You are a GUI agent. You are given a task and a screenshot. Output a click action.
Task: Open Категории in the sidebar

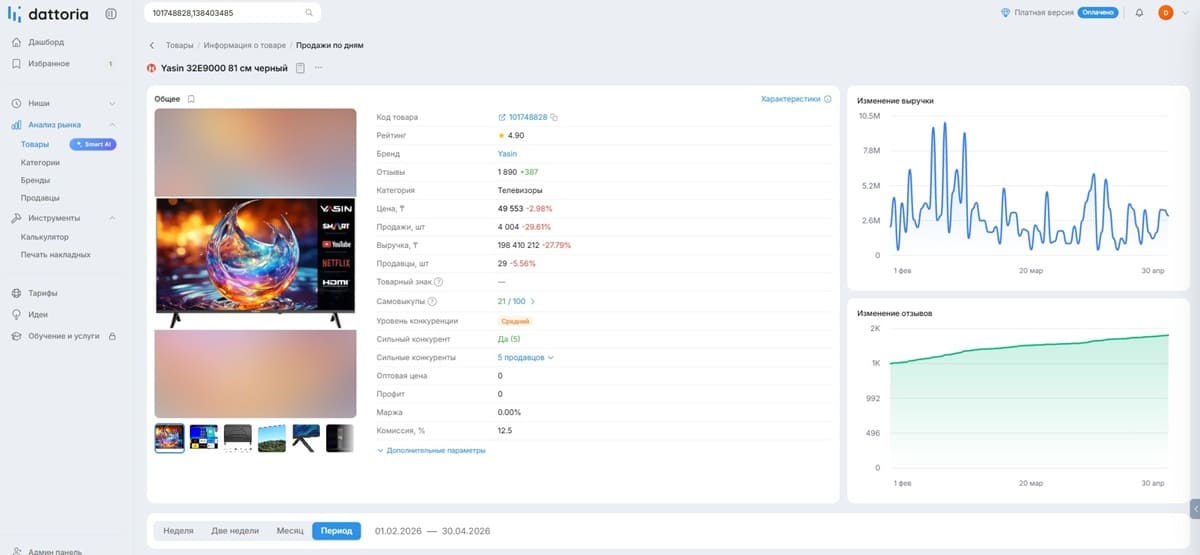pos(41,162)
